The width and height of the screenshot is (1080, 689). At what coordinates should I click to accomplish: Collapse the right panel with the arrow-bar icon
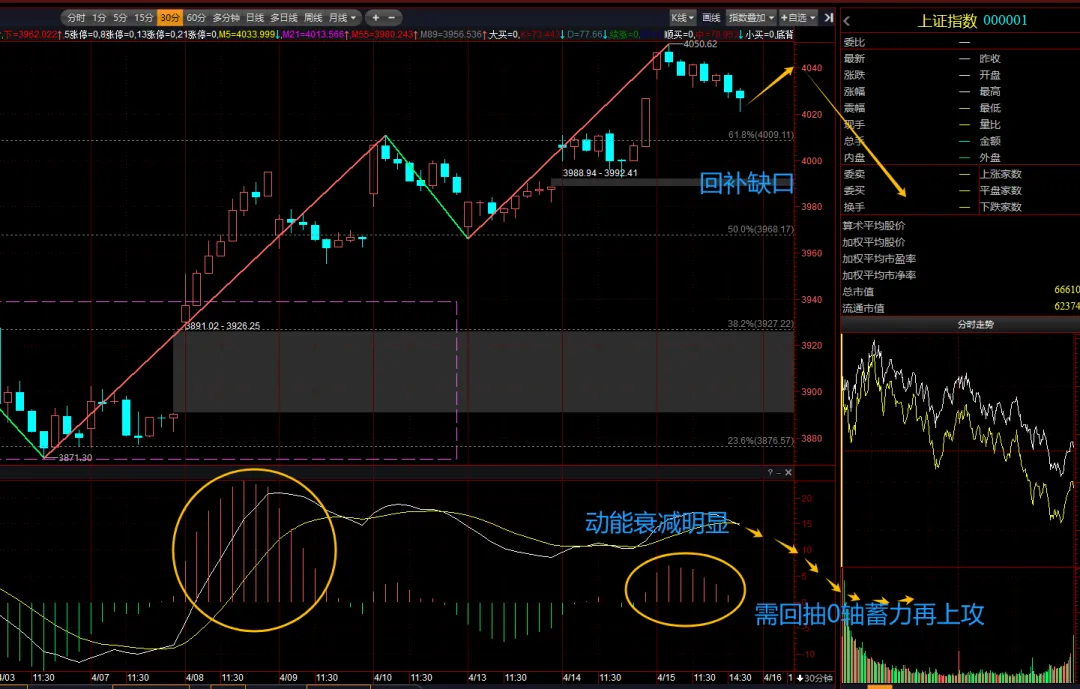click(829, 18)
